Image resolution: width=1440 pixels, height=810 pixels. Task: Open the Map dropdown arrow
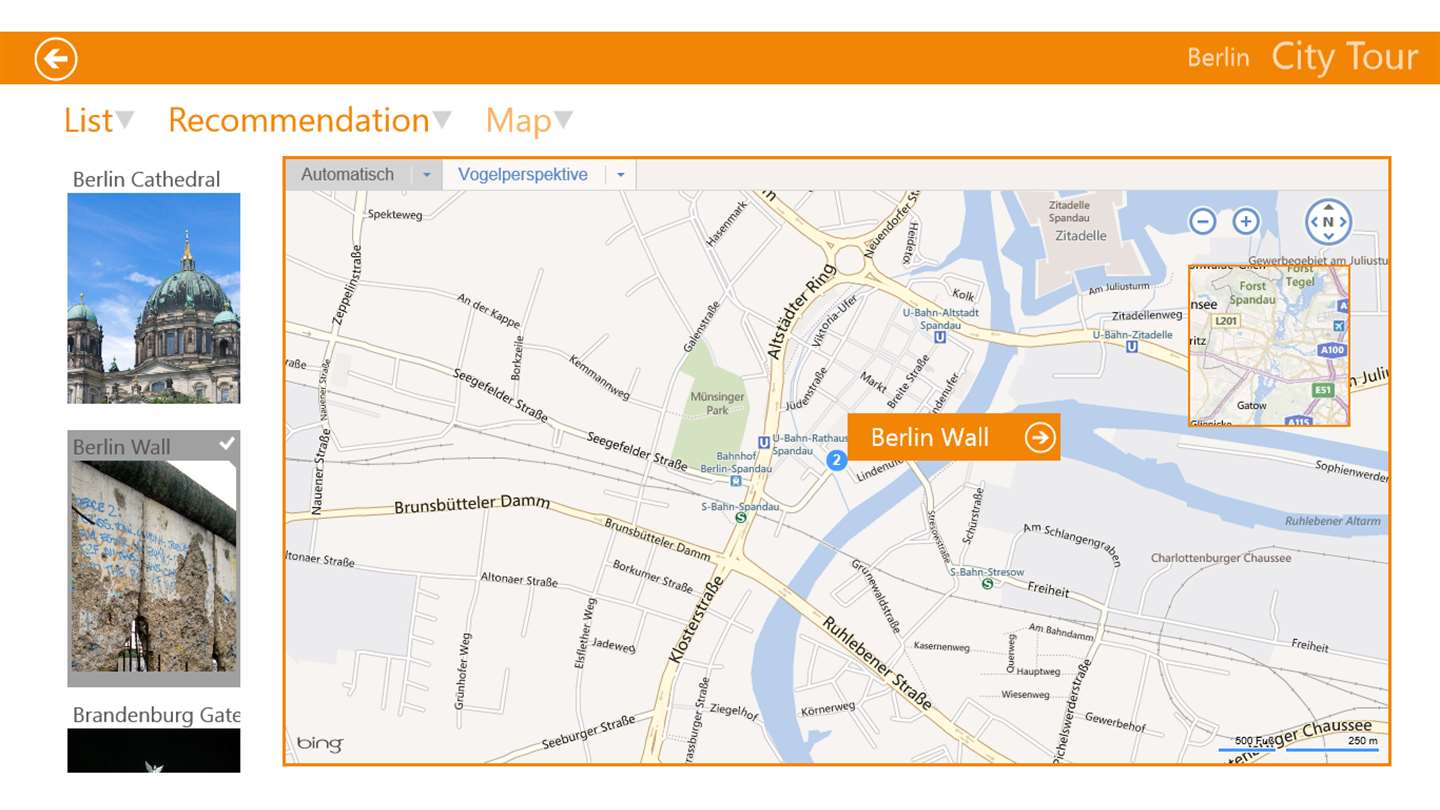[x=564, y=120]
